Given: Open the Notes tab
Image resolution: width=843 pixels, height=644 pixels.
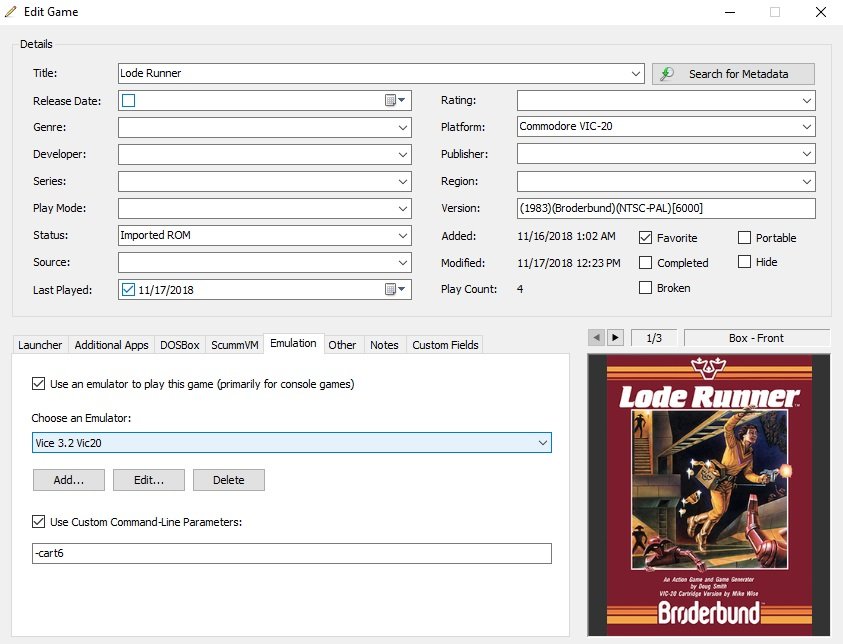Looking at the screenshot, I should pos(384,345).
